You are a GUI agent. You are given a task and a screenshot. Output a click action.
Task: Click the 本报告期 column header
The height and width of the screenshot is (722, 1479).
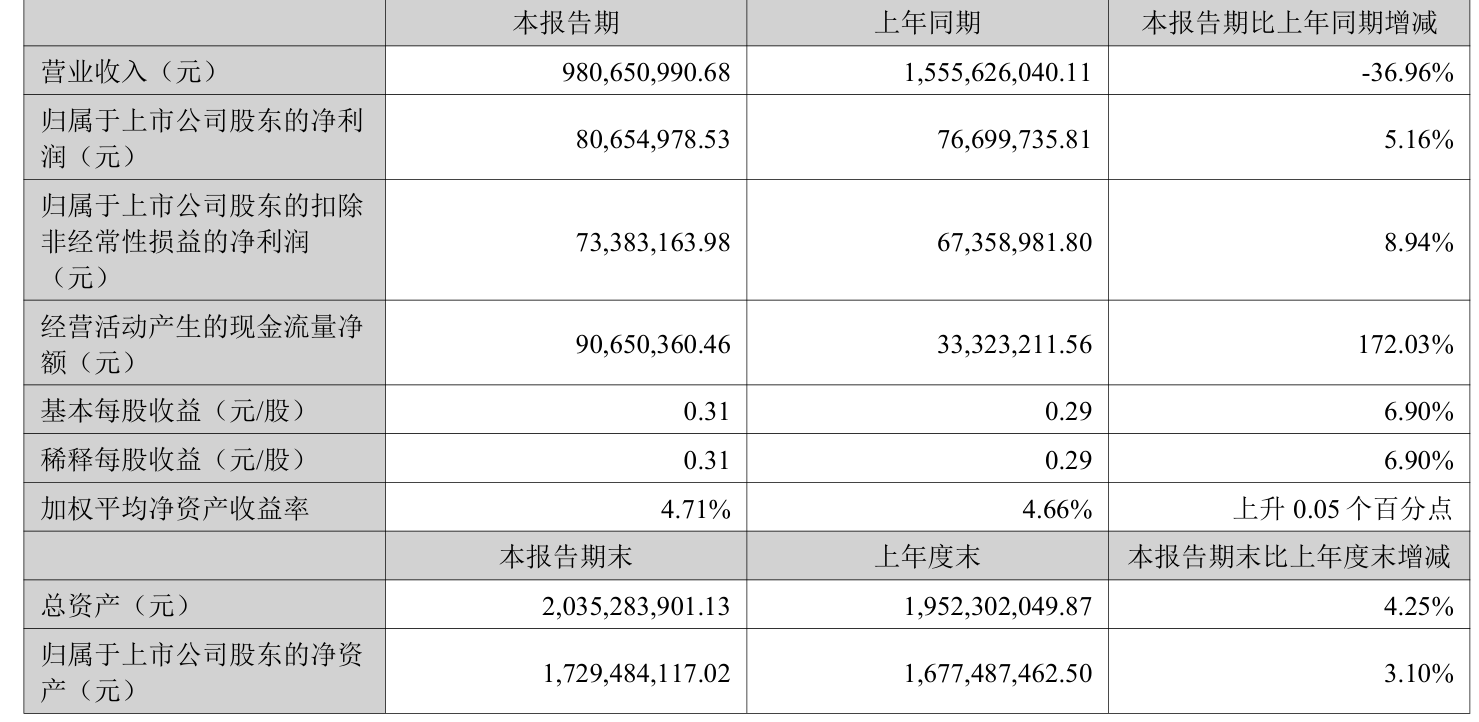click(565, 23)
